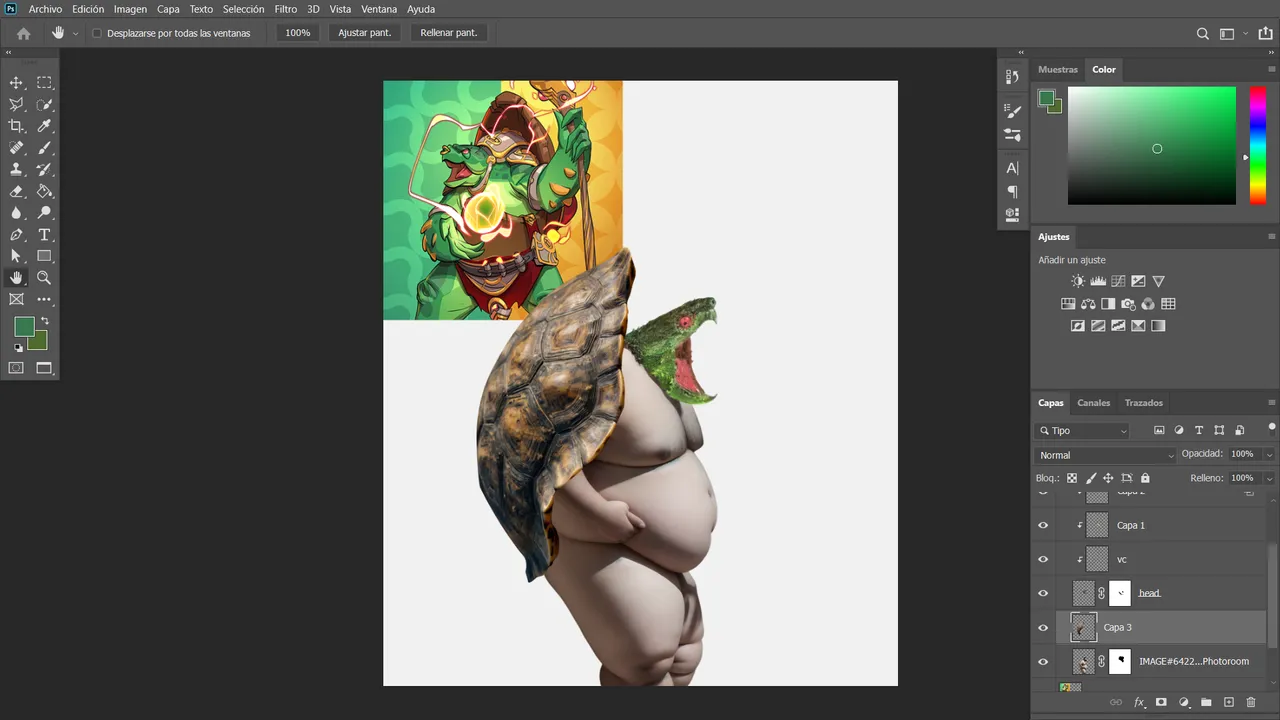This screenshot has height=720, width=1280.
Task: Select the Rectangle shape tool
Action: [x=44, y=256]
